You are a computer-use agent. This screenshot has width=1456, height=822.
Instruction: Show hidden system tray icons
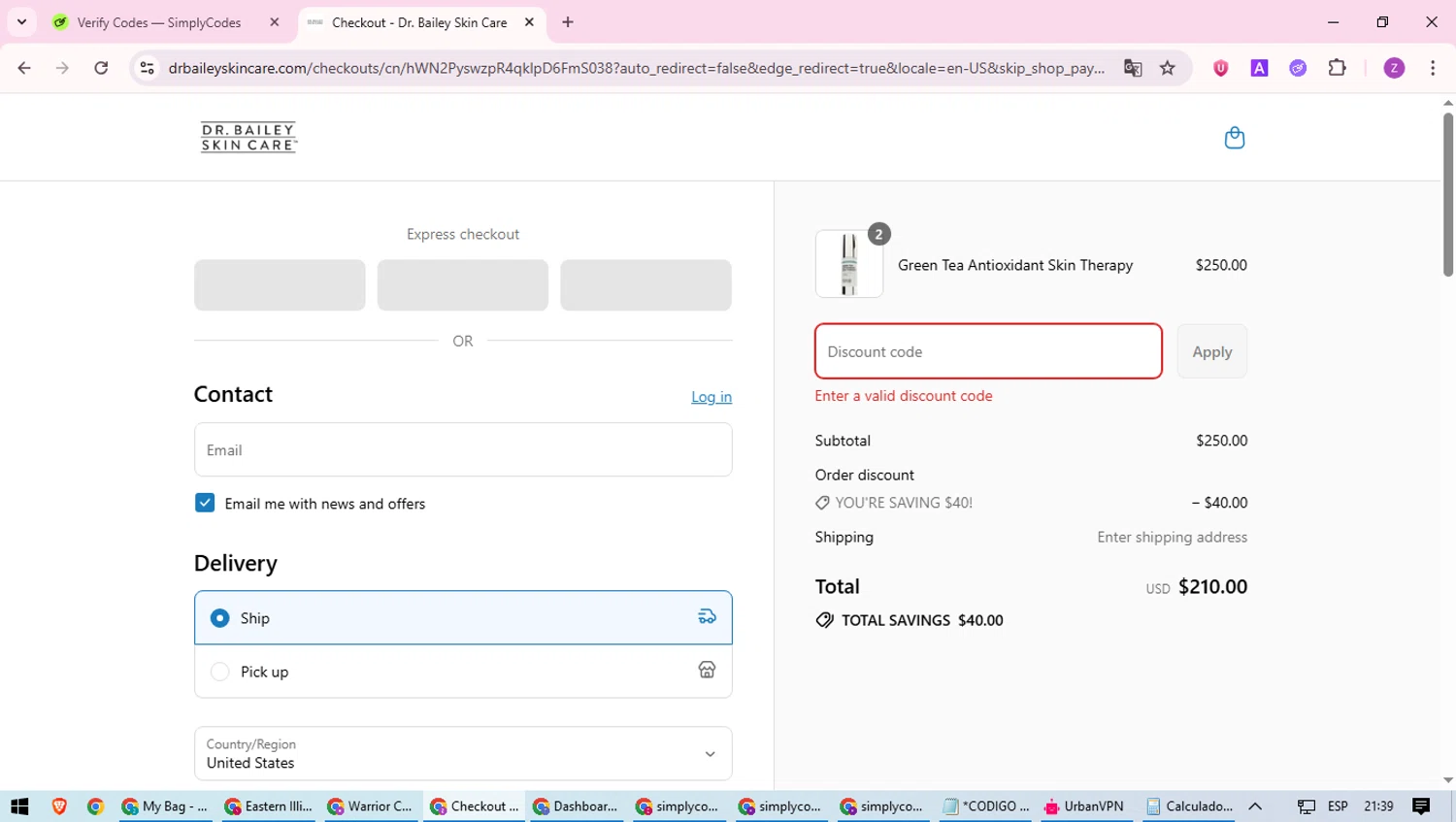(x=1255, y=806)
